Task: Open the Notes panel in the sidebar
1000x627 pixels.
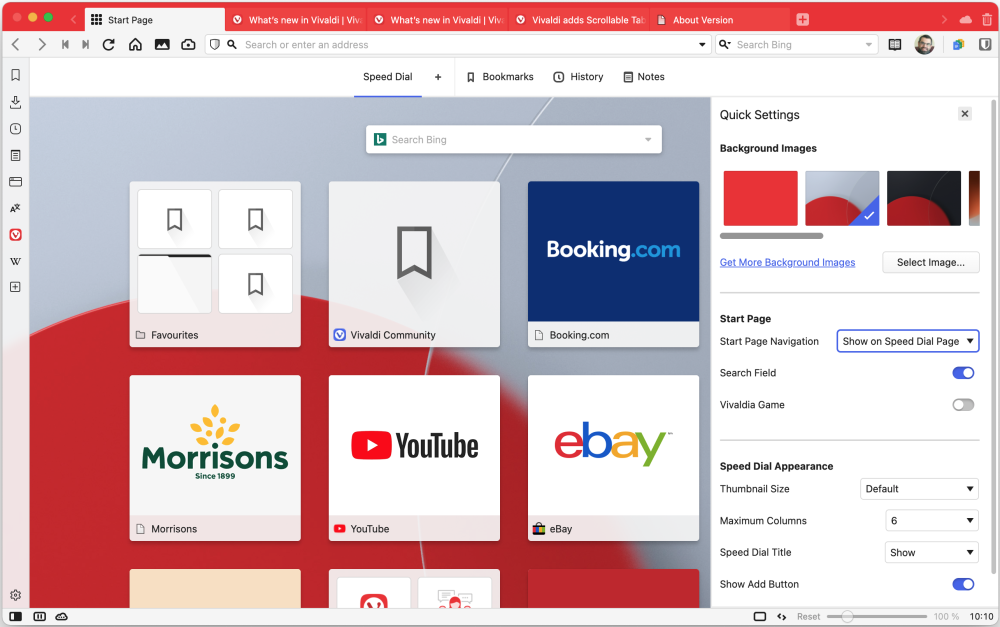Action: tap(15, 155)
